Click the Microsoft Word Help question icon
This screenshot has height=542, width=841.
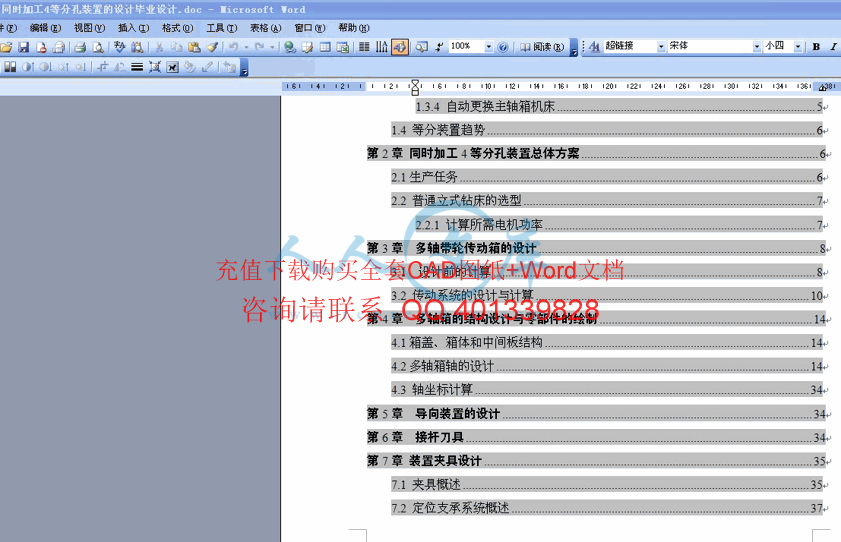(x=503, y=47)
